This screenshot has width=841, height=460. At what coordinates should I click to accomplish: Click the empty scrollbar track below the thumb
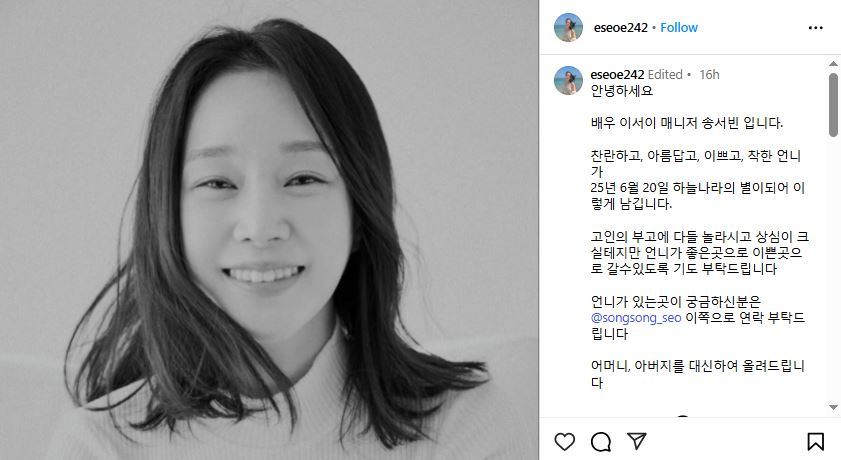tap(833, 268)
